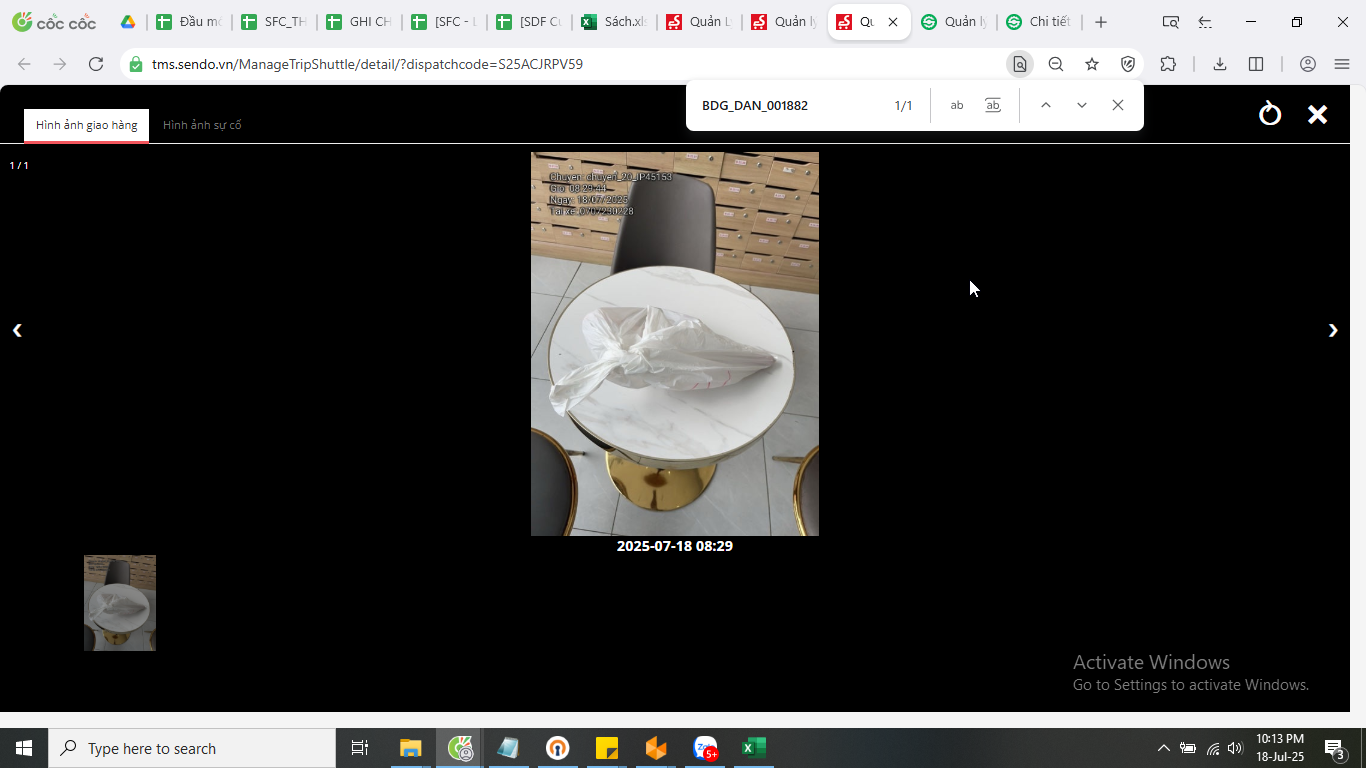Click the find-in-page icon in the address bar
The width and height of the screenshot is (1366, 768).
[x=1020, y=64]
